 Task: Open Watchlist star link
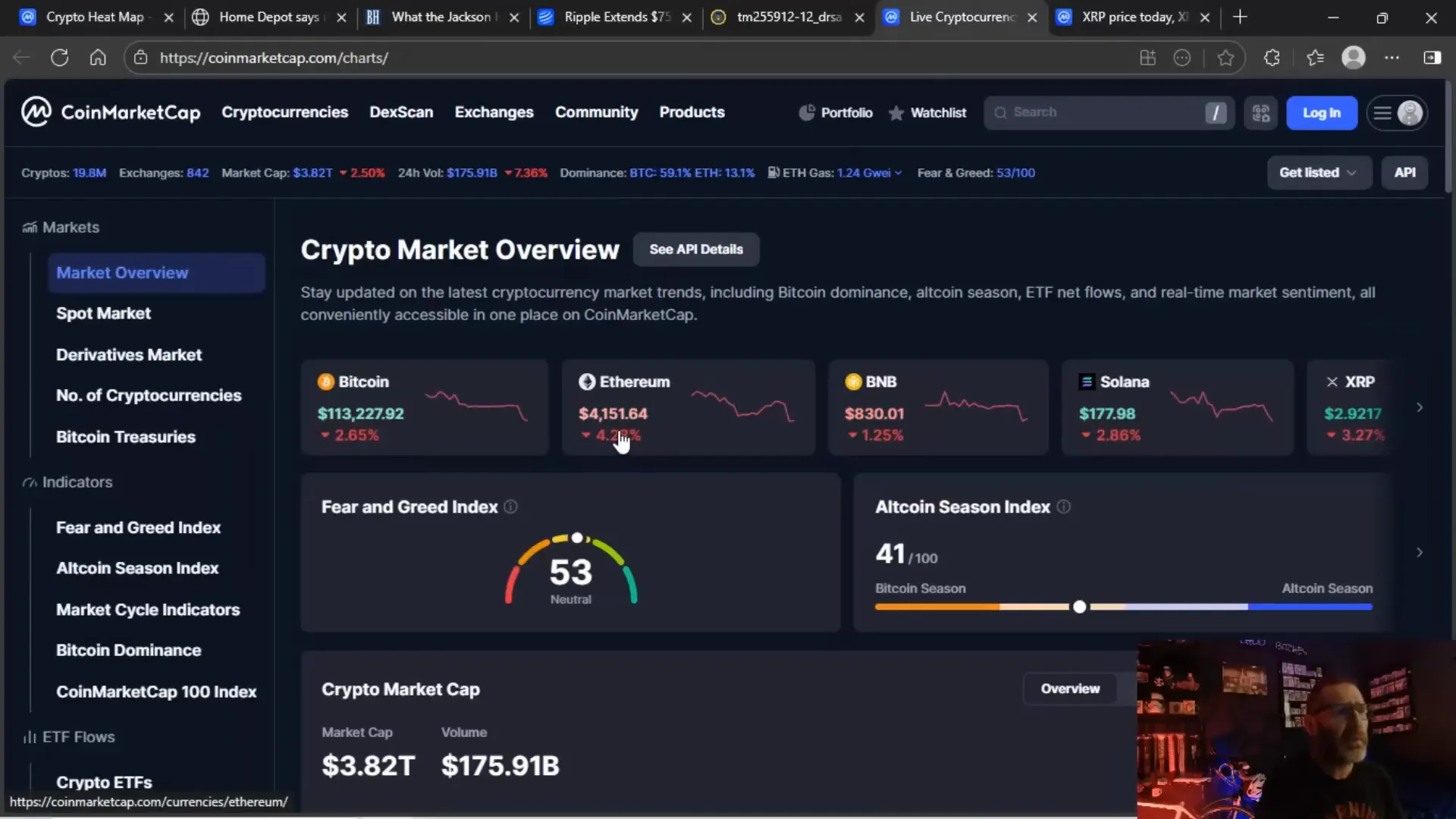coord(927,113)
